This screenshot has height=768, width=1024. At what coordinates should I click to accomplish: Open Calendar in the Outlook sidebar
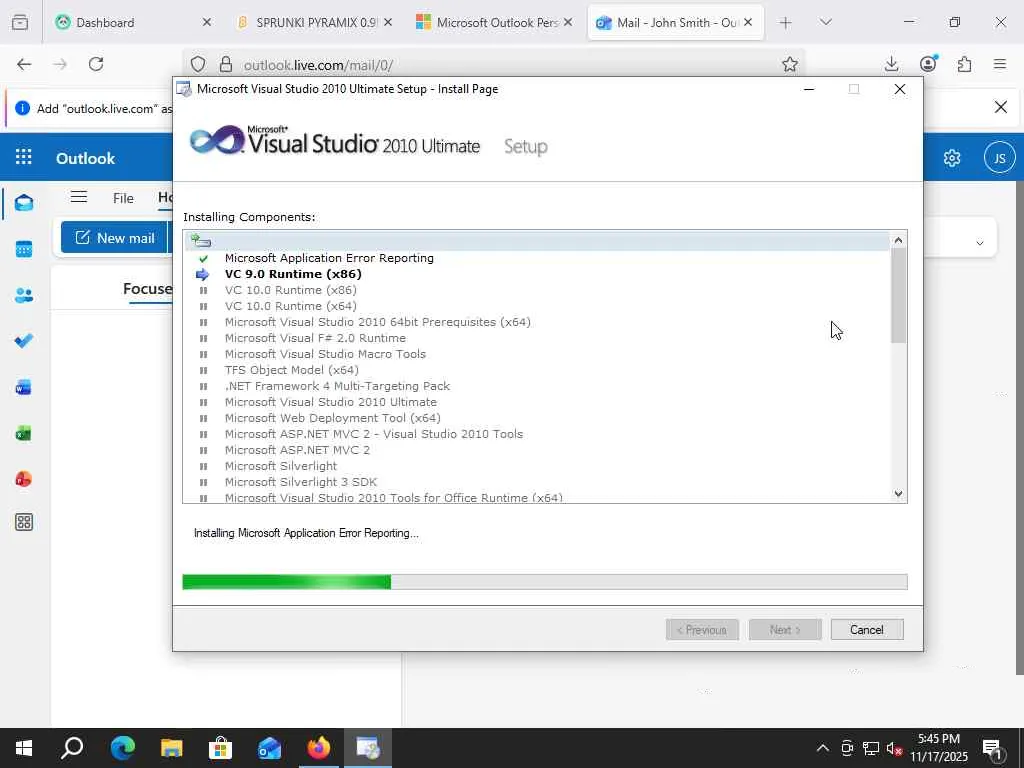point(24,249)
